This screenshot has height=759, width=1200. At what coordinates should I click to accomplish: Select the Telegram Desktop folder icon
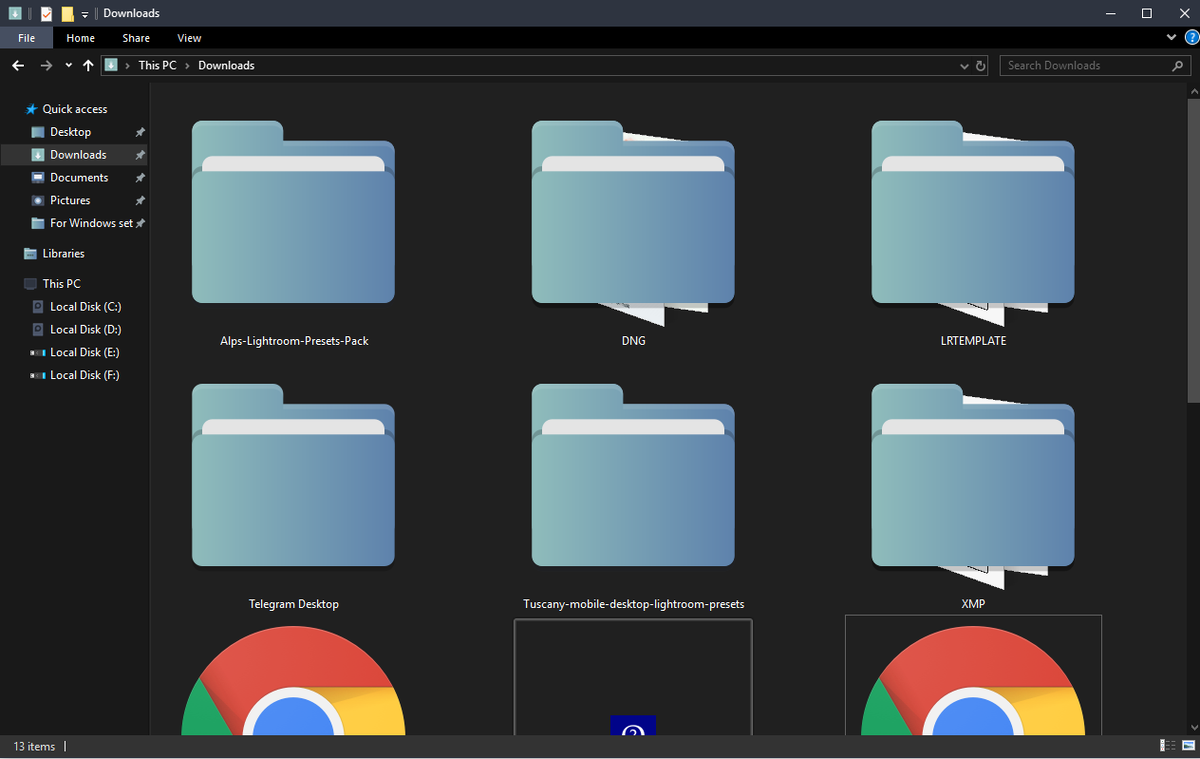tap(293, 475)
